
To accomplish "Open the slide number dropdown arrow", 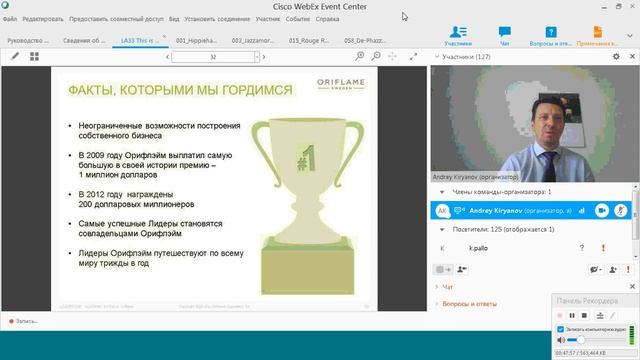I will (257, 57).
